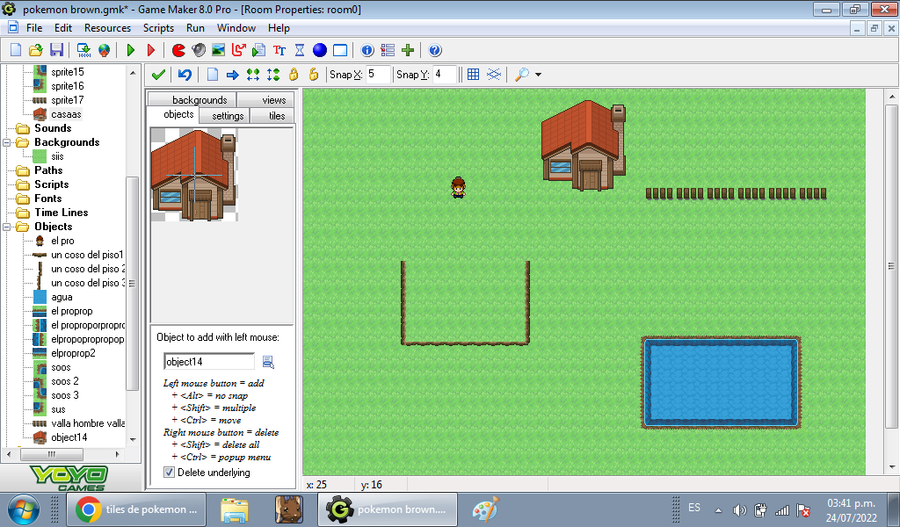Switch to the tiles tab
The width and height of the screenshot is (900, 527).
pos(272,115)
